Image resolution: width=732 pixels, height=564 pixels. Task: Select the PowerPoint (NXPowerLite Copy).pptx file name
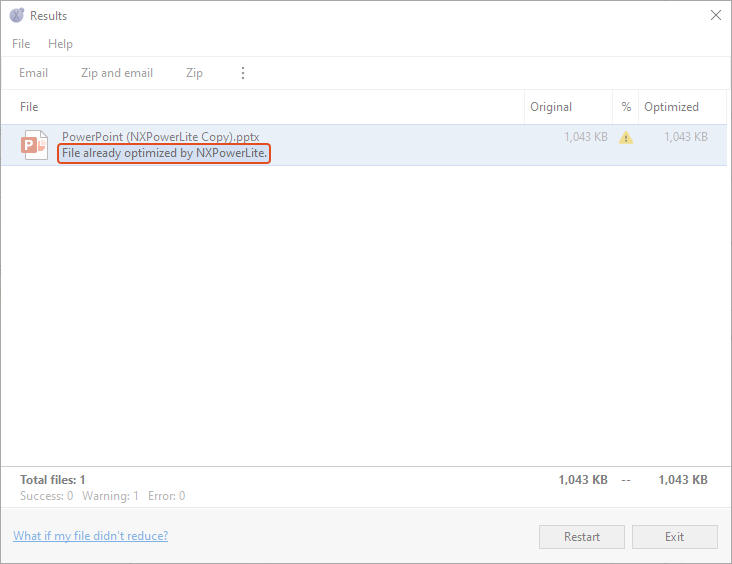(x=161, y=137)
